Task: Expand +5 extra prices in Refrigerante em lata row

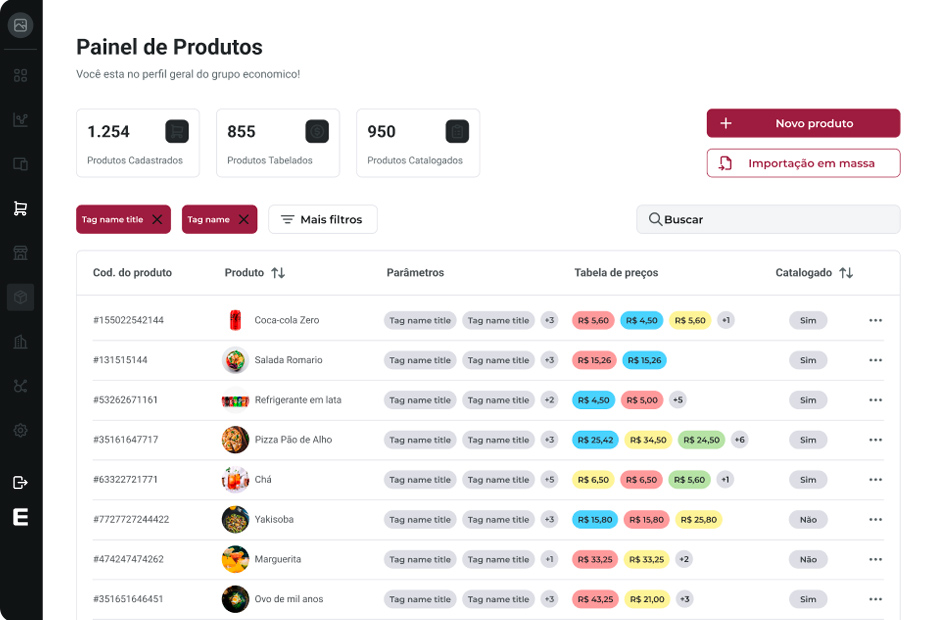Action: coord(678,400)
